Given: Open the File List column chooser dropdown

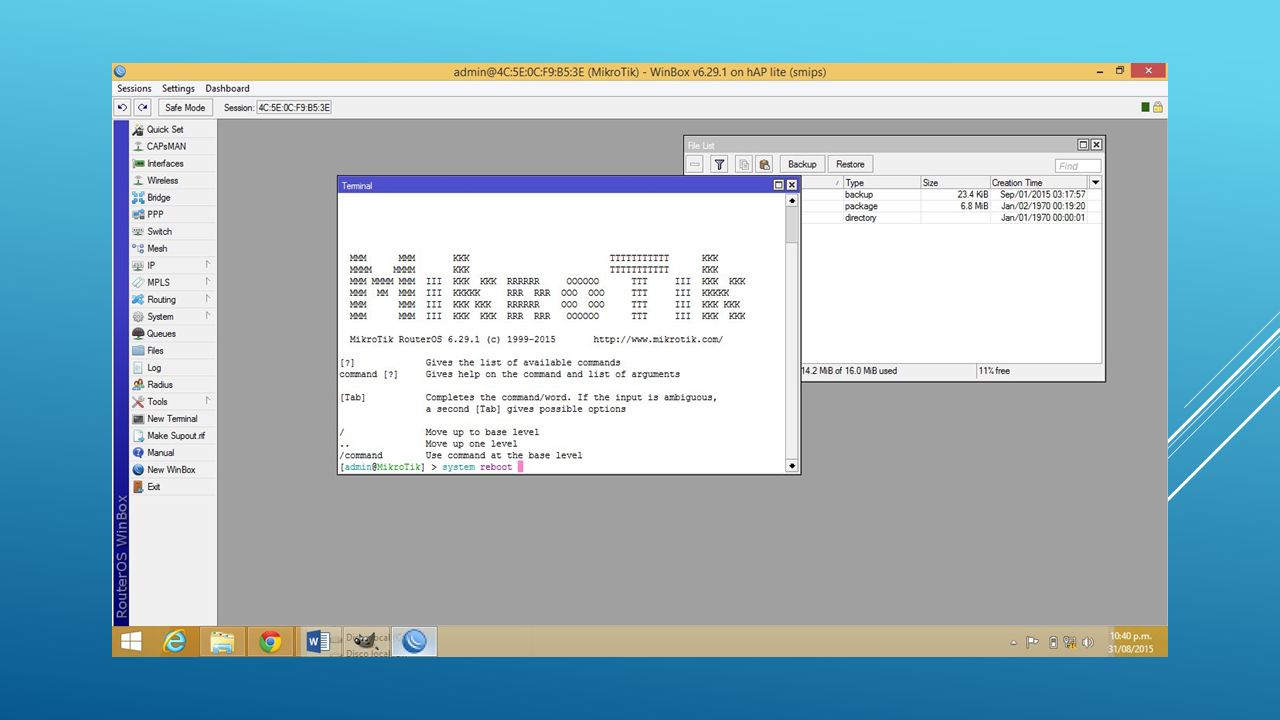Looking at the screenshot, I should (x=1095, y=182).
